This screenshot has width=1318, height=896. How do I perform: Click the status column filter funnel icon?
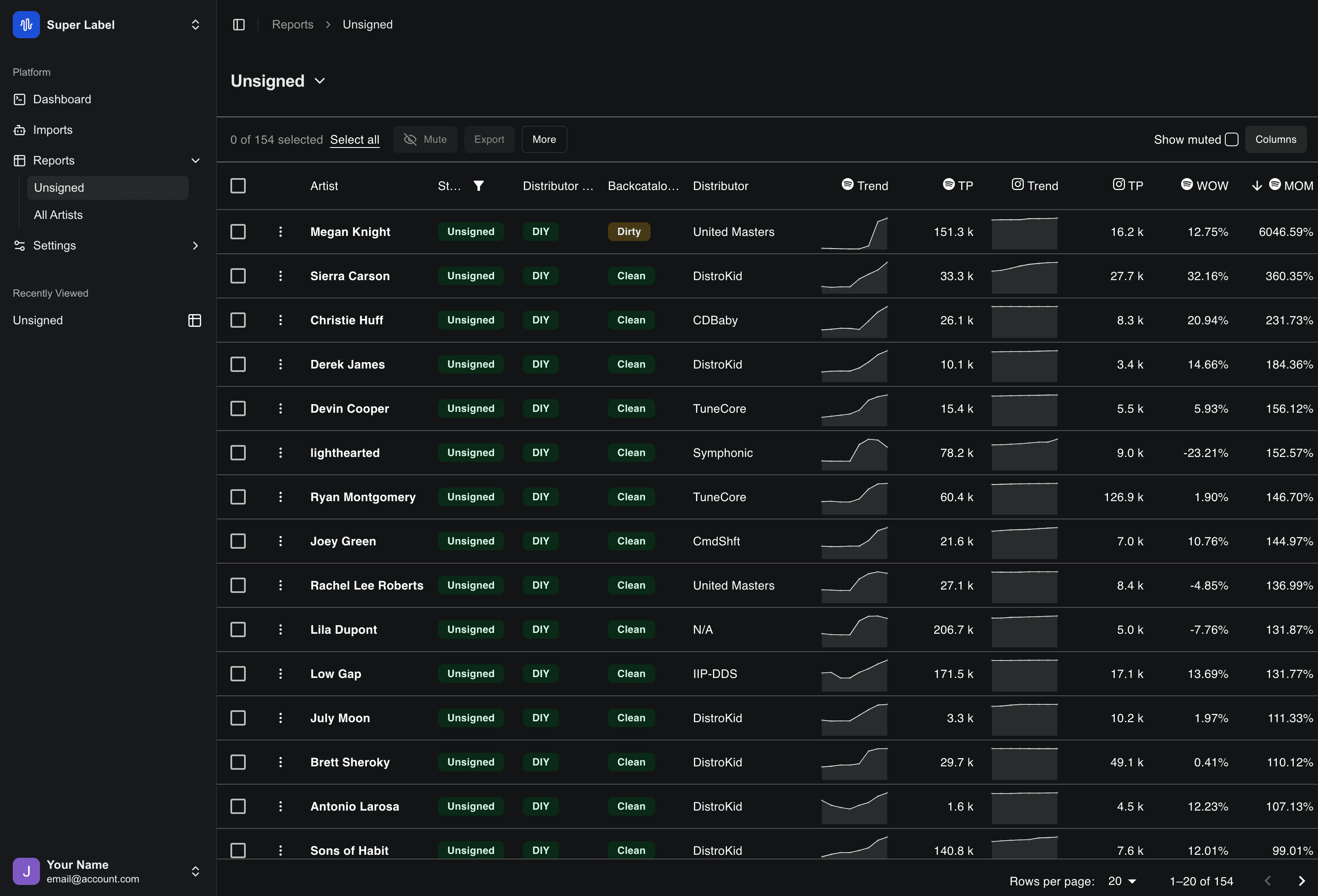(478, 186)
